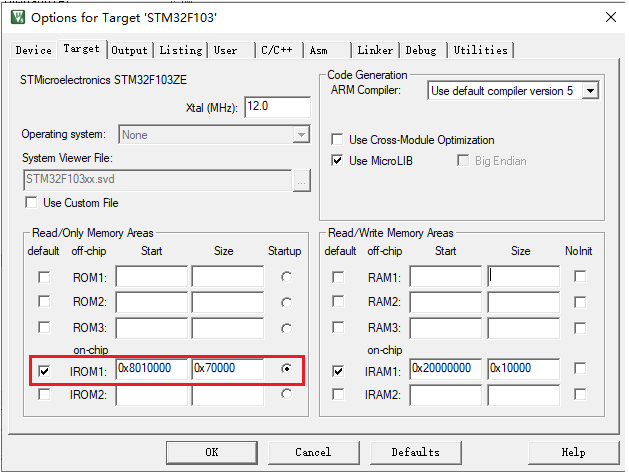Image resolution: width=629 pixels, height=474 pixels.
Task: Go to the Listing tab
Action: 181,51
